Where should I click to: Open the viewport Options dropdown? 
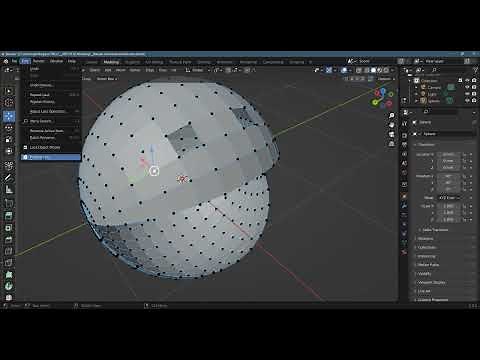point(386,79)
